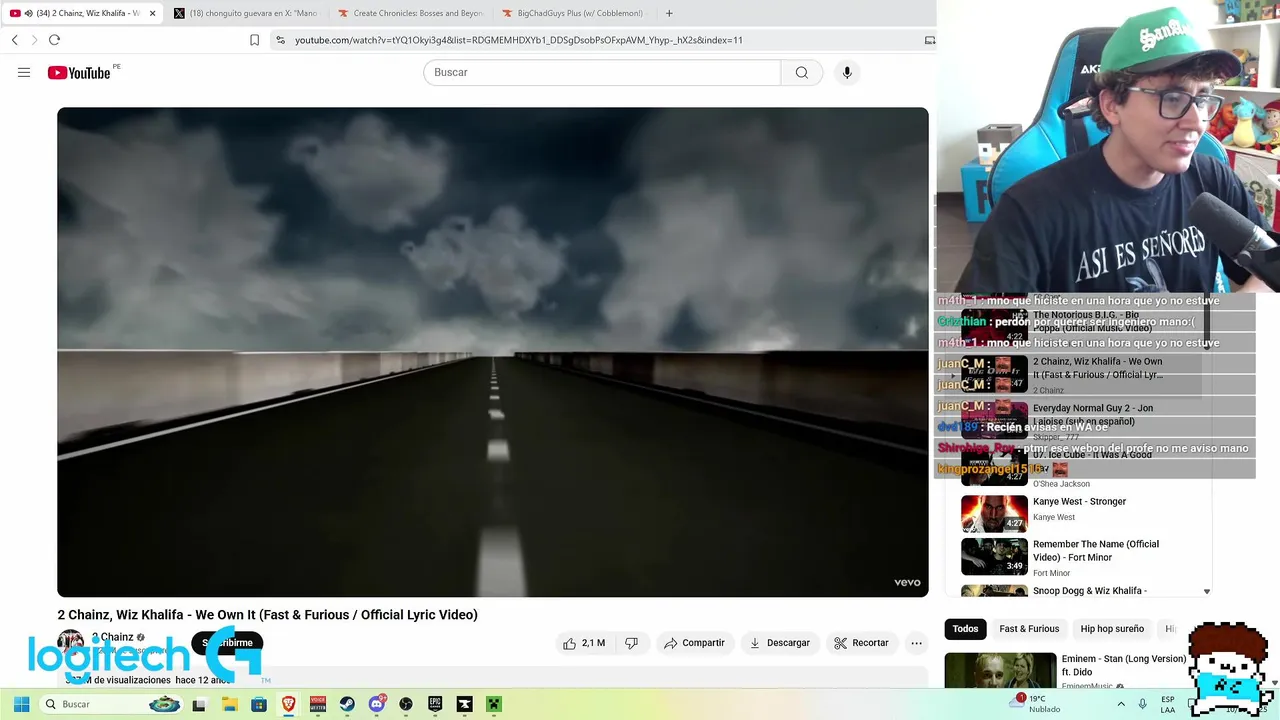Select the 2 Chainz We Own It playlist entry
The width and height of the screenshot is (1280, 720).
click(1098, 368)
